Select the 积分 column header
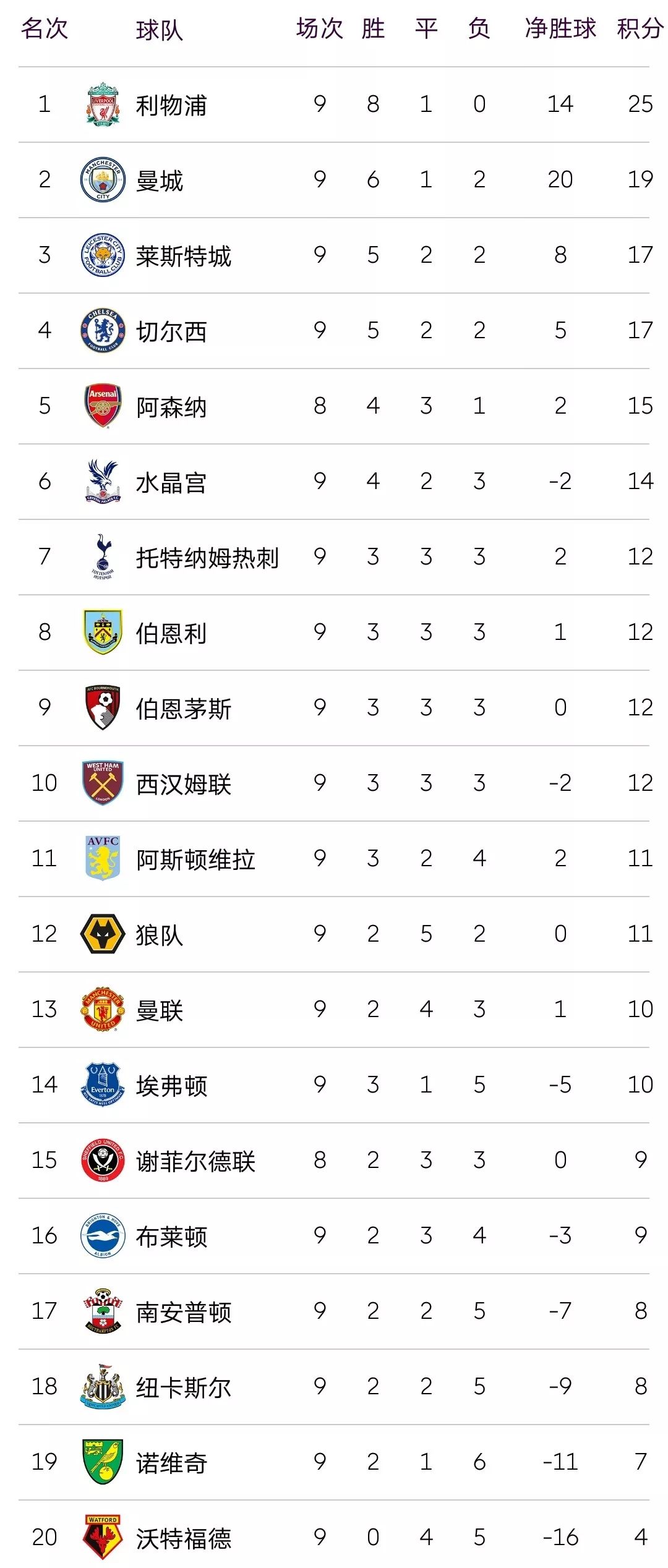This screenshot has height=1568, width=668. pos(640,28)
